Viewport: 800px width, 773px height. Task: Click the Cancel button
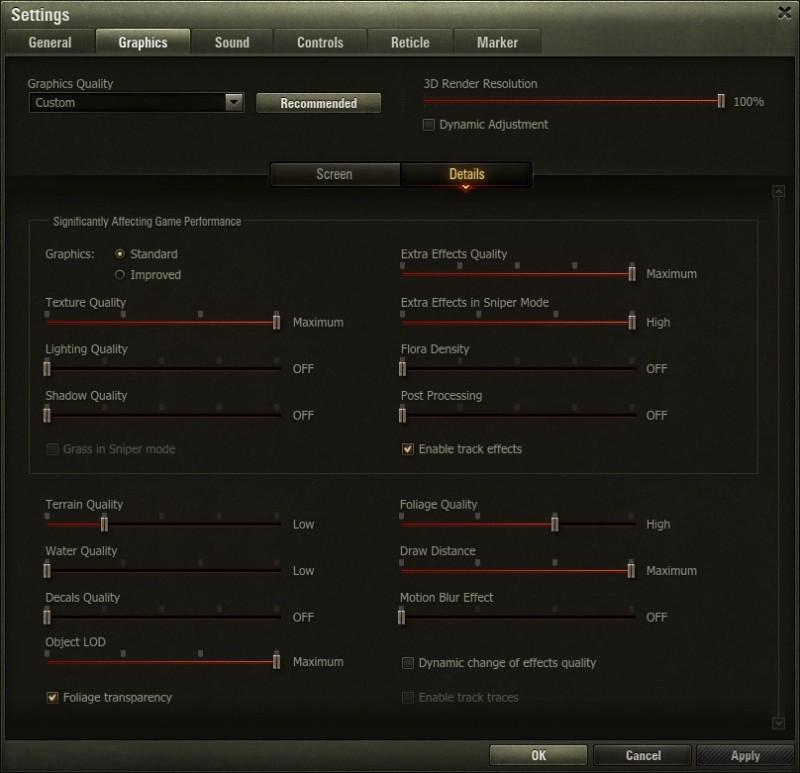tap(643, 755)
